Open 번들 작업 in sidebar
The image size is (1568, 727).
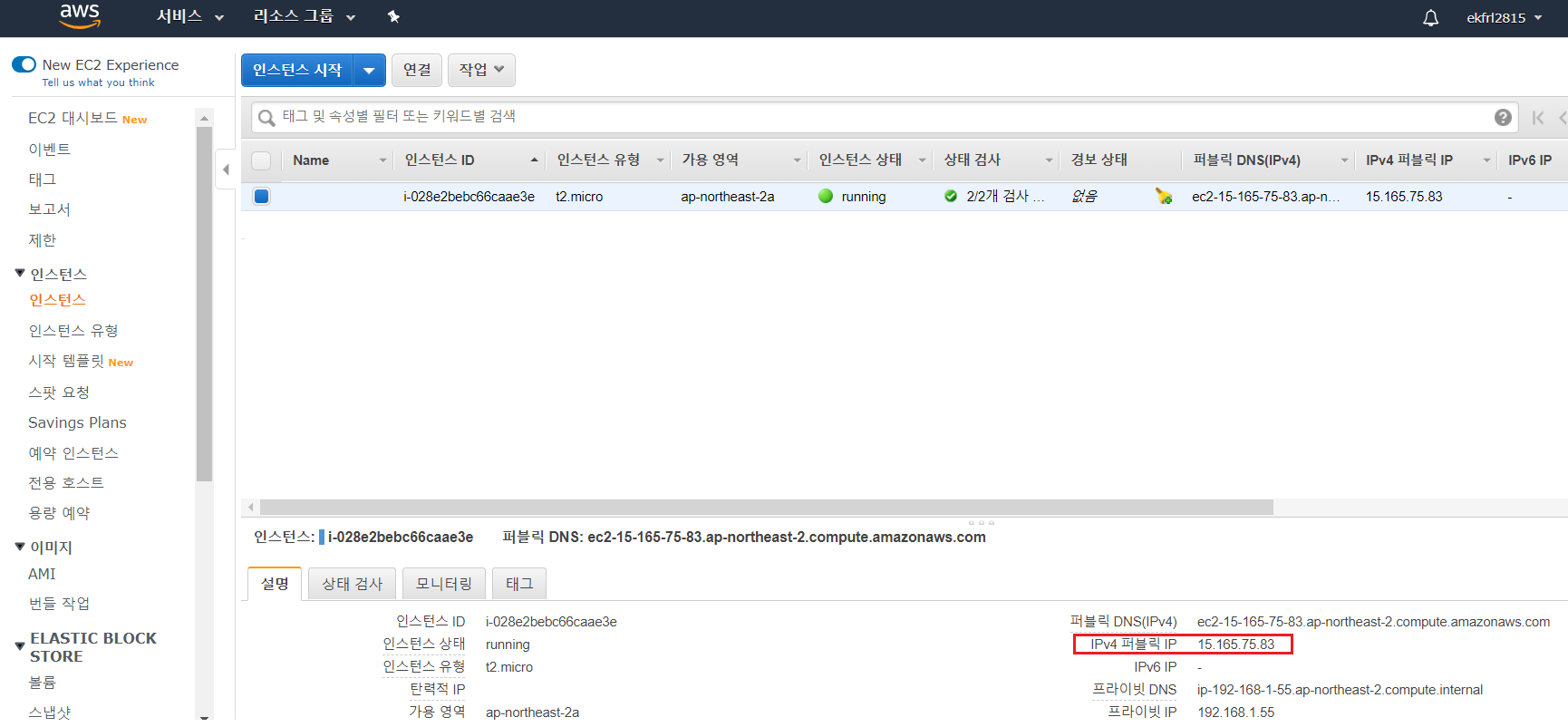(x=59, y=604)
